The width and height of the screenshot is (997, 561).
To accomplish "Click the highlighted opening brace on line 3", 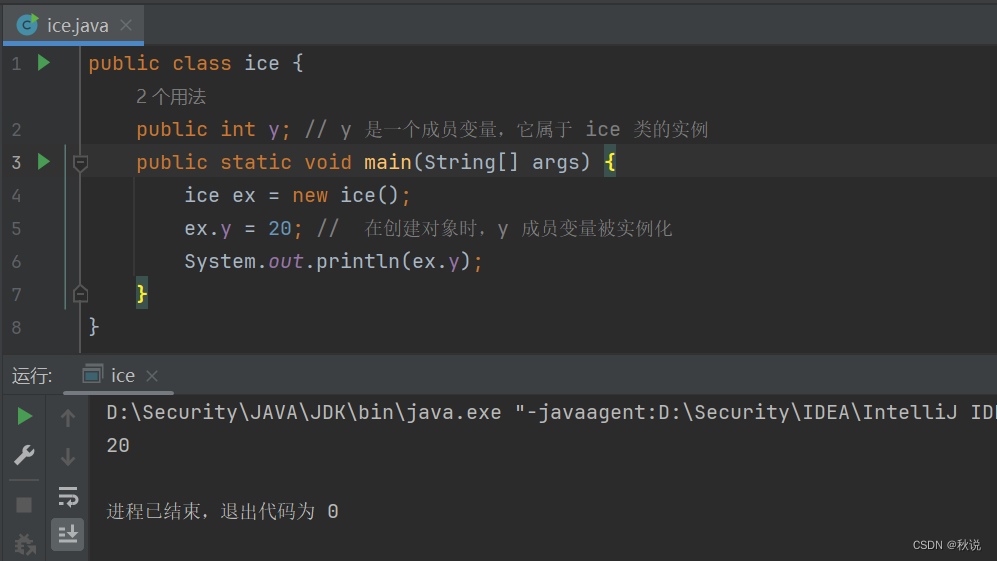I will (x=610, y=162).
